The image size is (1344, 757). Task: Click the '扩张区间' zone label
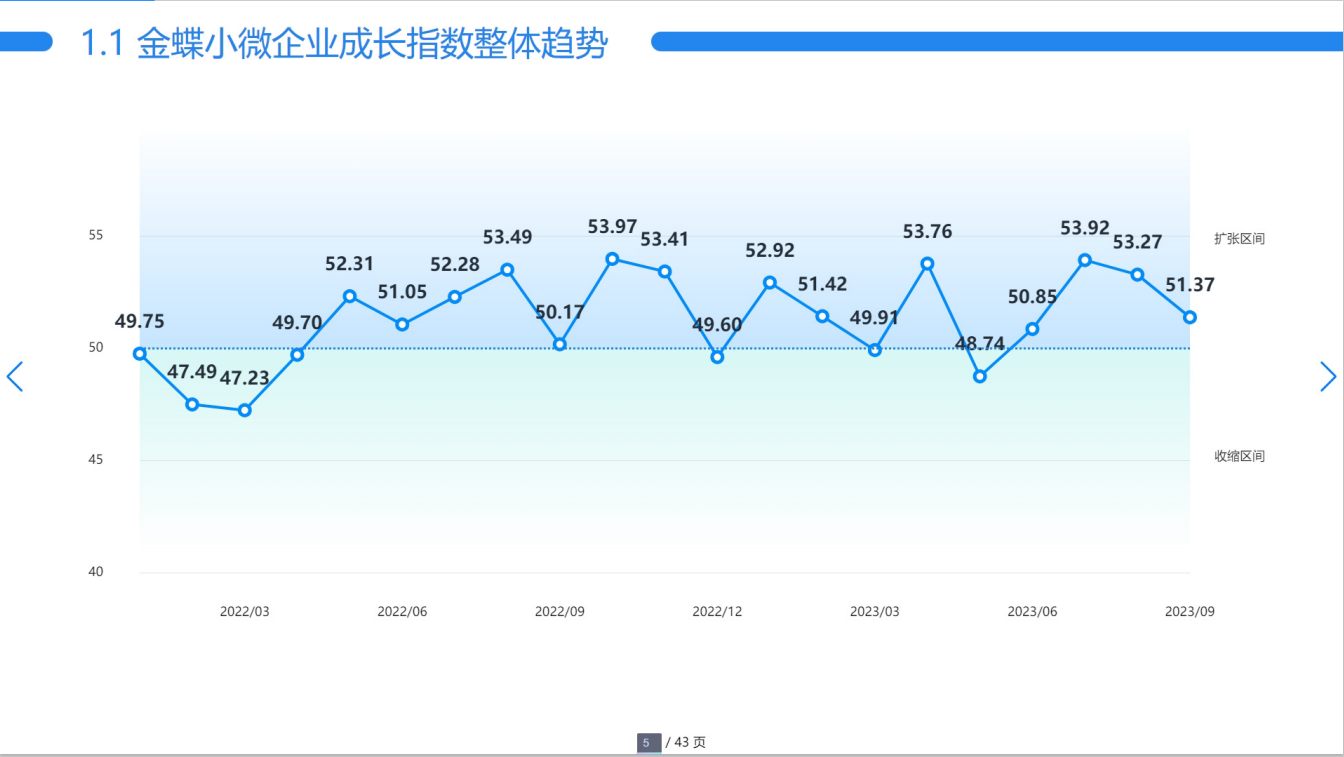click(x=1239, y=239)
